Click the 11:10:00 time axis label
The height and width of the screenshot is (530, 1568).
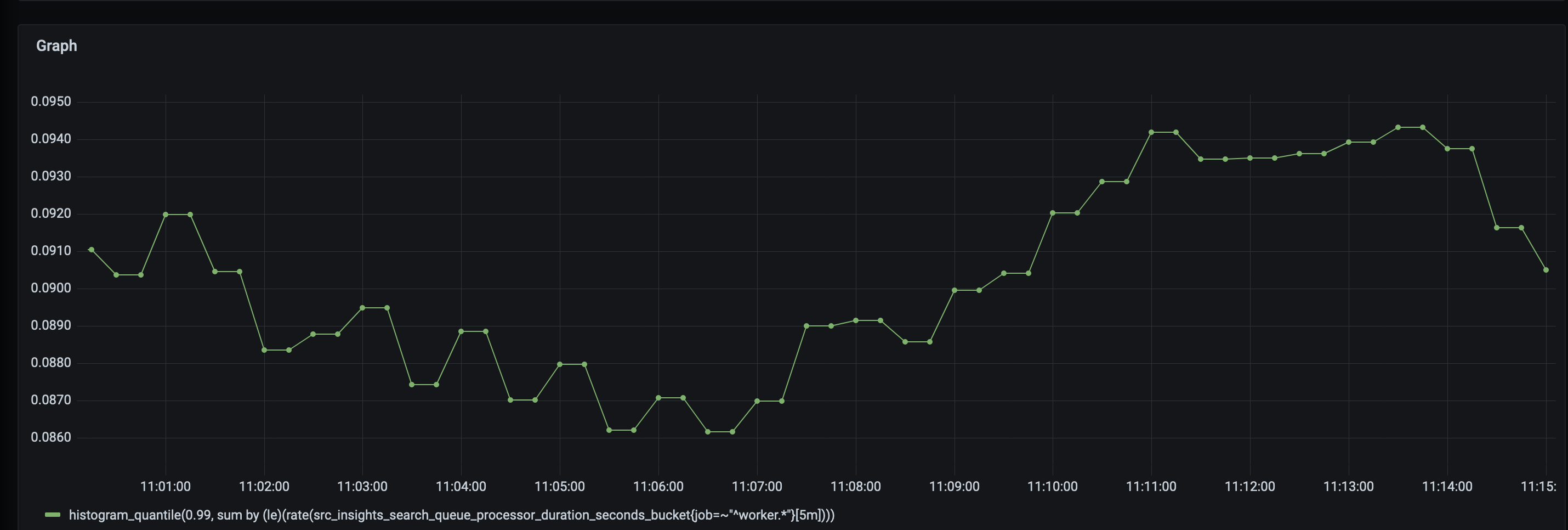[1053, 487]
